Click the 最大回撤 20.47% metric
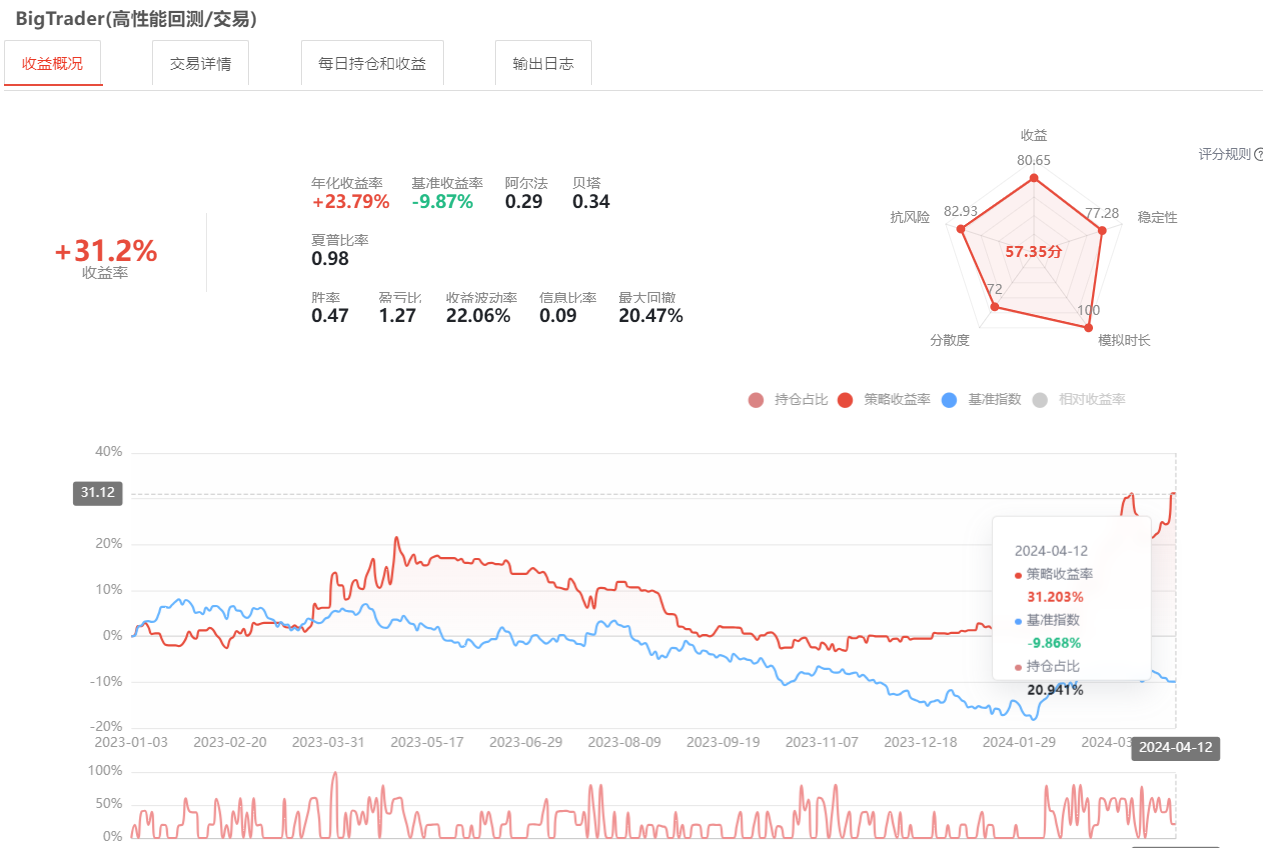 point(650,316)
